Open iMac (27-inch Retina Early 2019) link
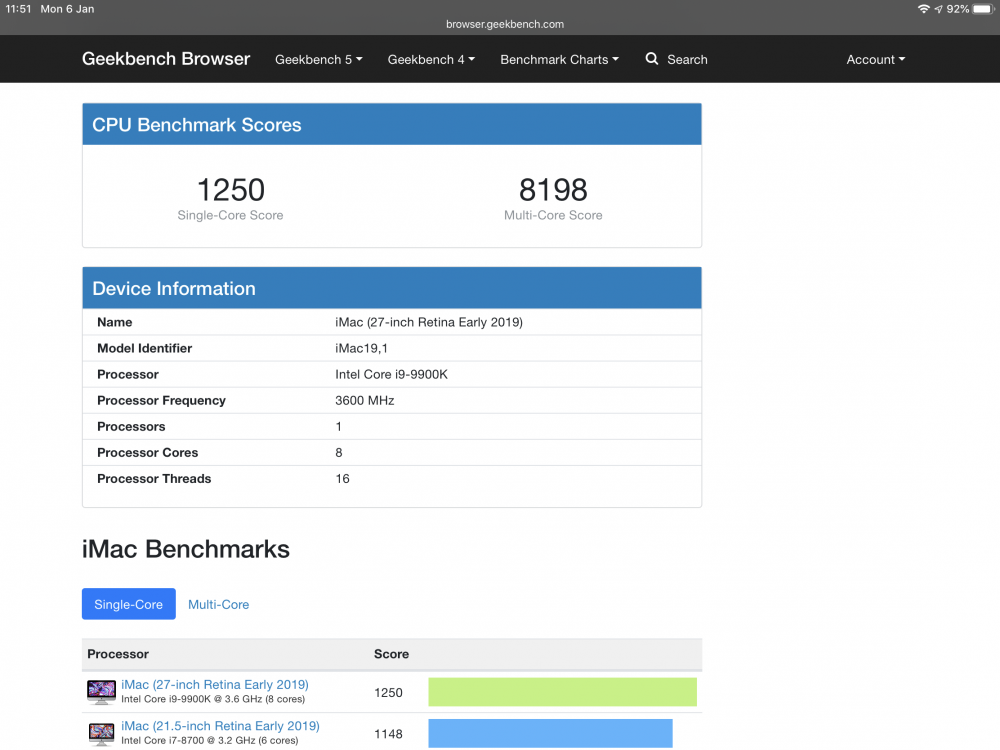 pos(215,684)
